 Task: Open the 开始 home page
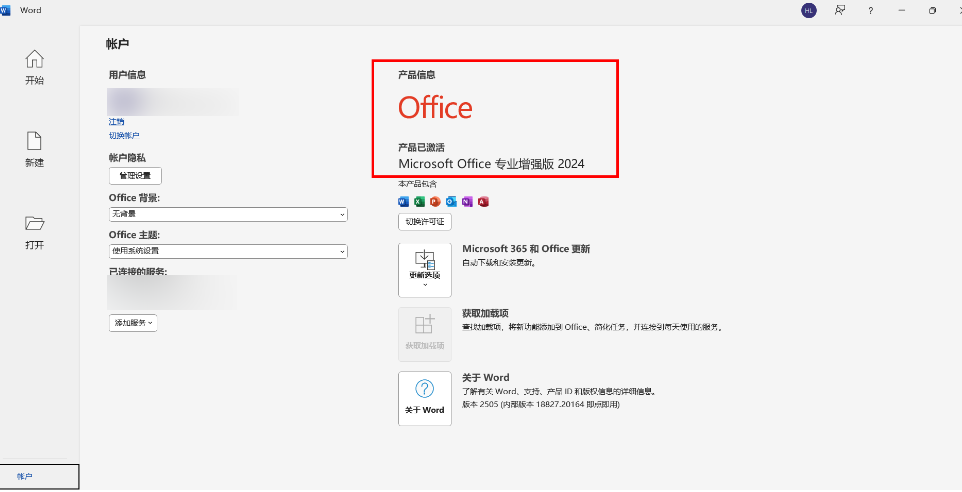(34, 67)
